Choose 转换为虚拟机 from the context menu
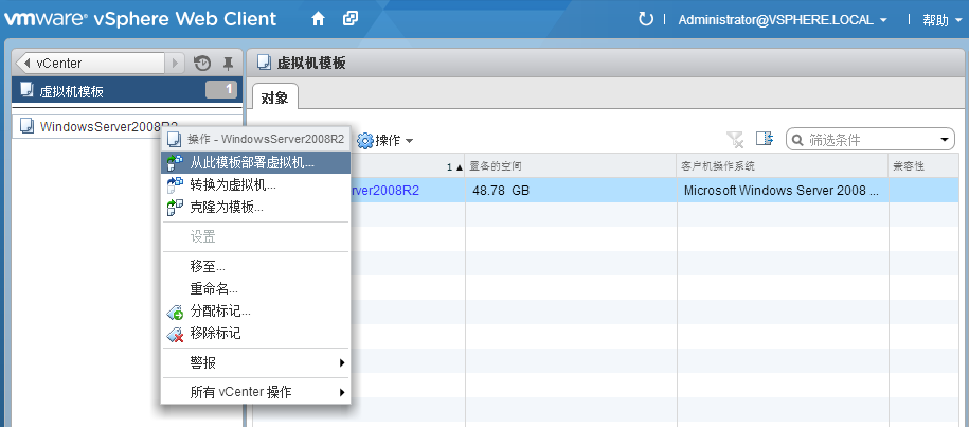970x427 pixels. point(256,184)
